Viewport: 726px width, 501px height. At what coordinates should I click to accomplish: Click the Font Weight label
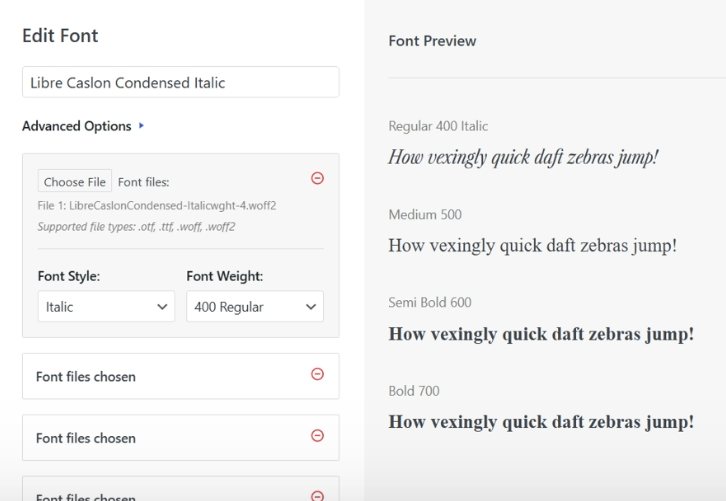(225, 276)
